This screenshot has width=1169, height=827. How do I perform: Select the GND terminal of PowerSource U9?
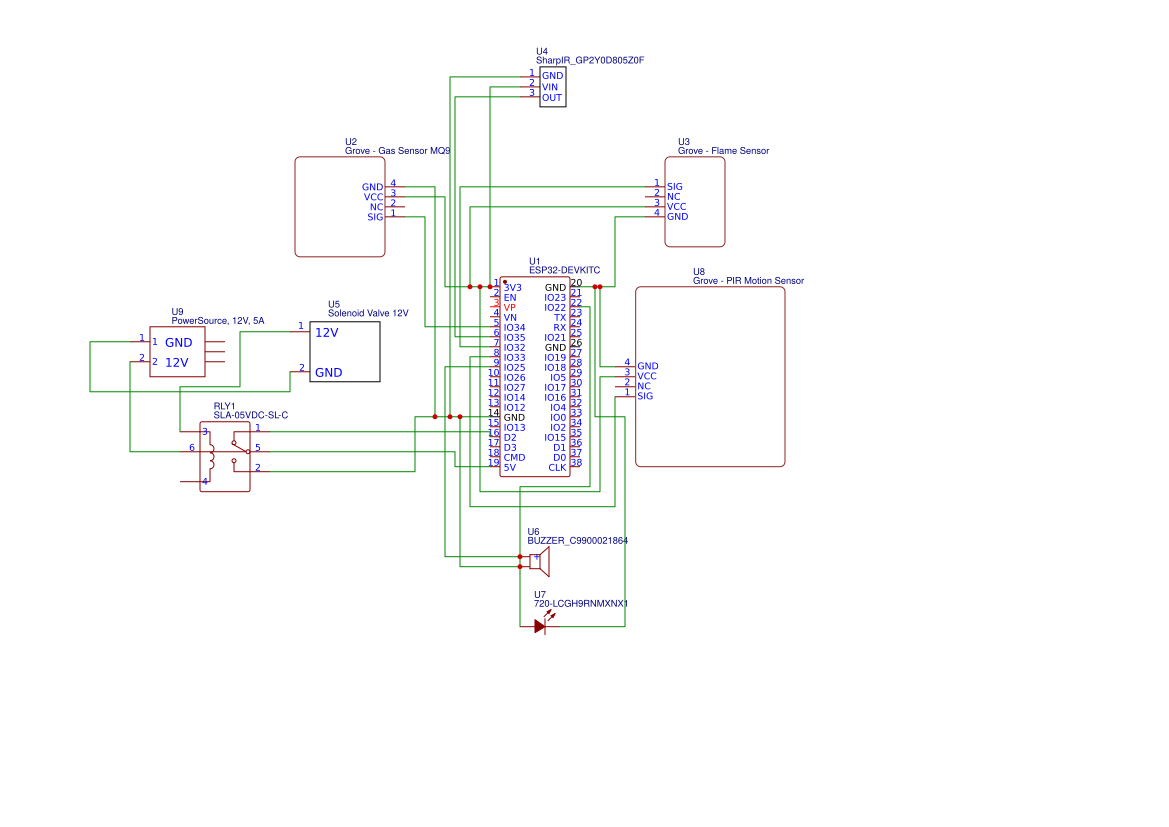pos(178,343)
